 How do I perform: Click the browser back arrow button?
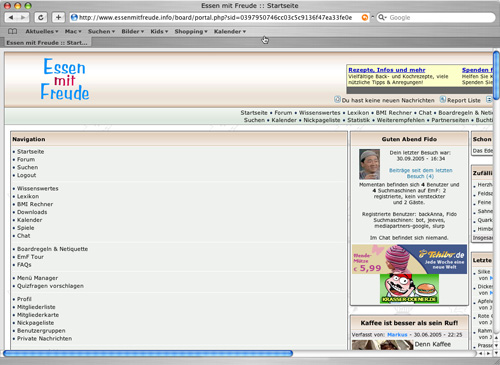(11, 17)
